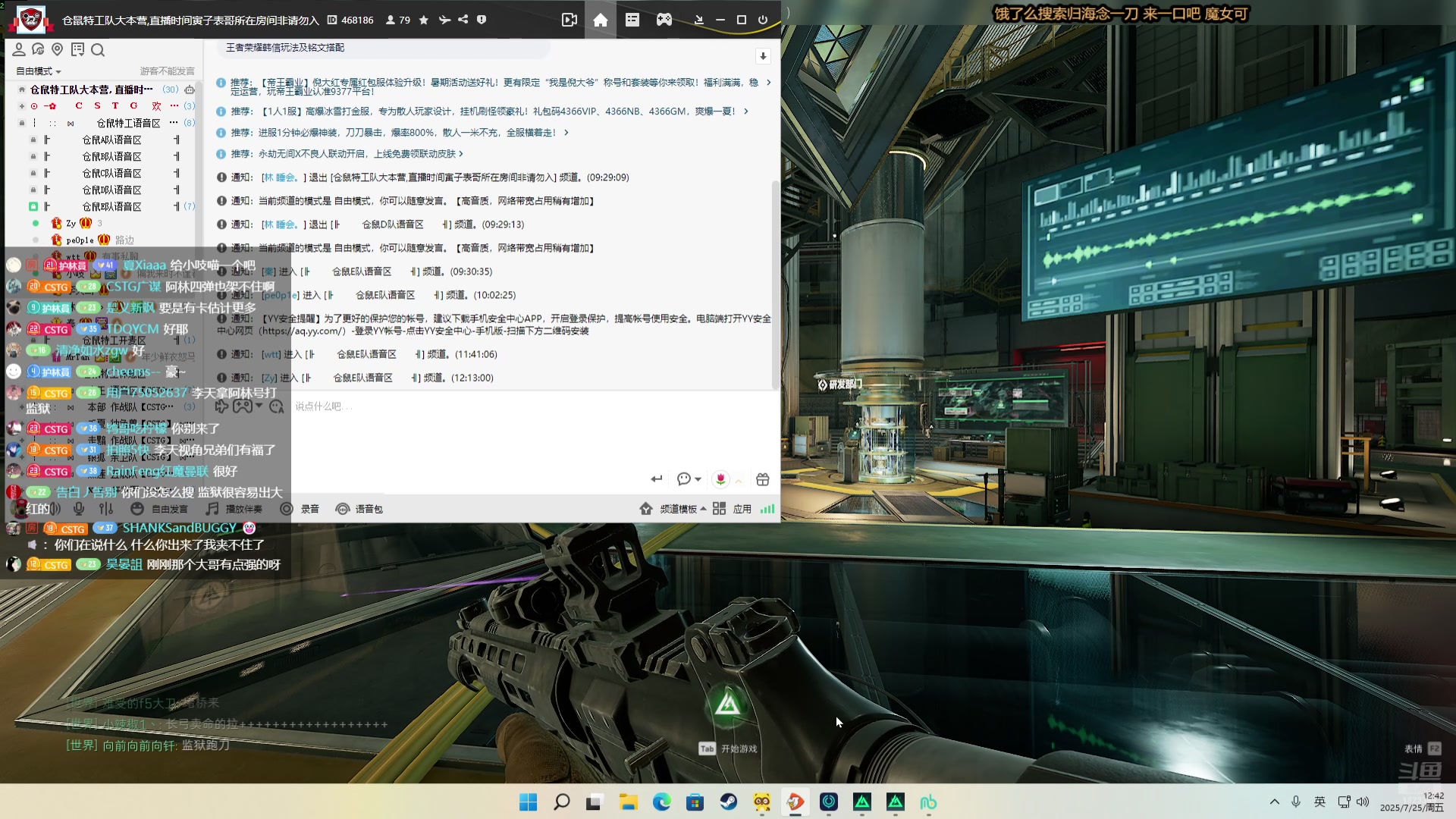Click user Zy in the channel list
Screen dimensions: 1456x819
(71, 223)
